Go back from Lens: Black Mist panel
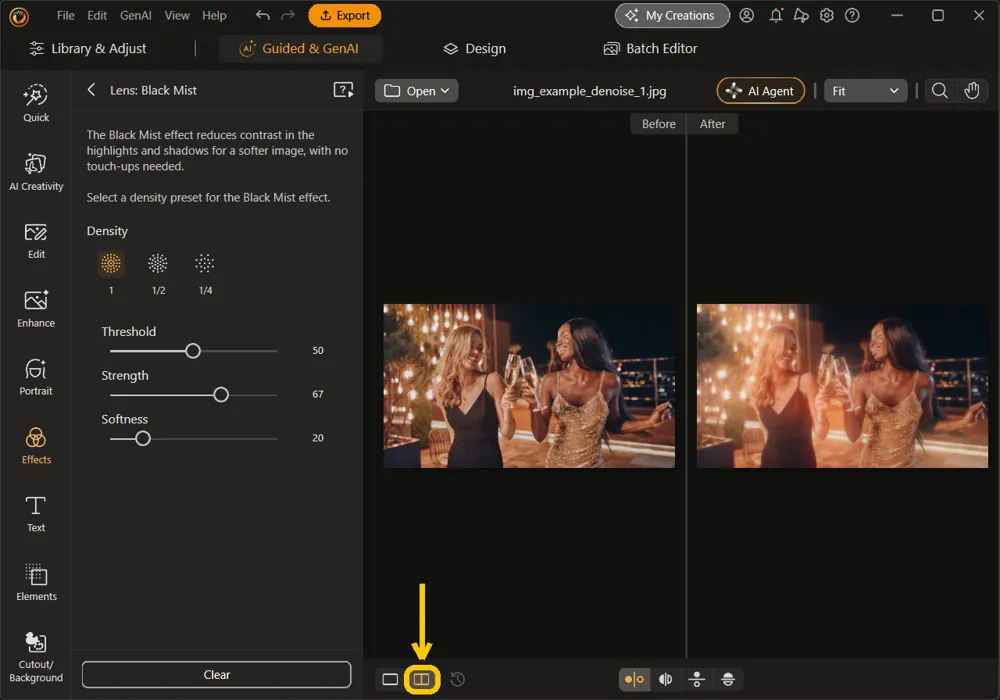The image size is (1000, 700). coord(91,90)
